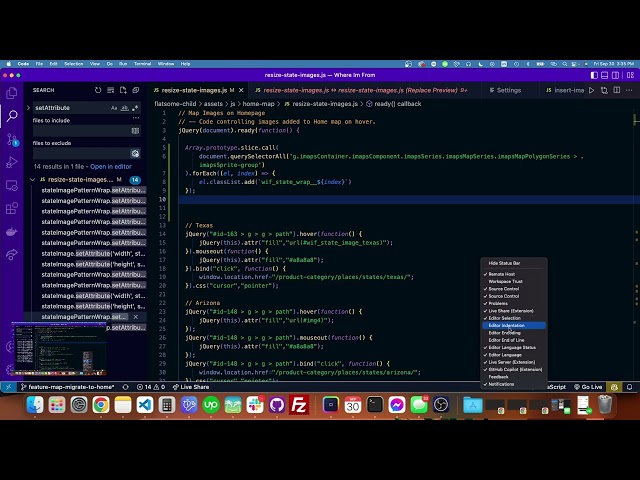Dismiss the highlighted stateImagePatternWrap.set search result
This screenshot has width=640, height=480.
136,317
